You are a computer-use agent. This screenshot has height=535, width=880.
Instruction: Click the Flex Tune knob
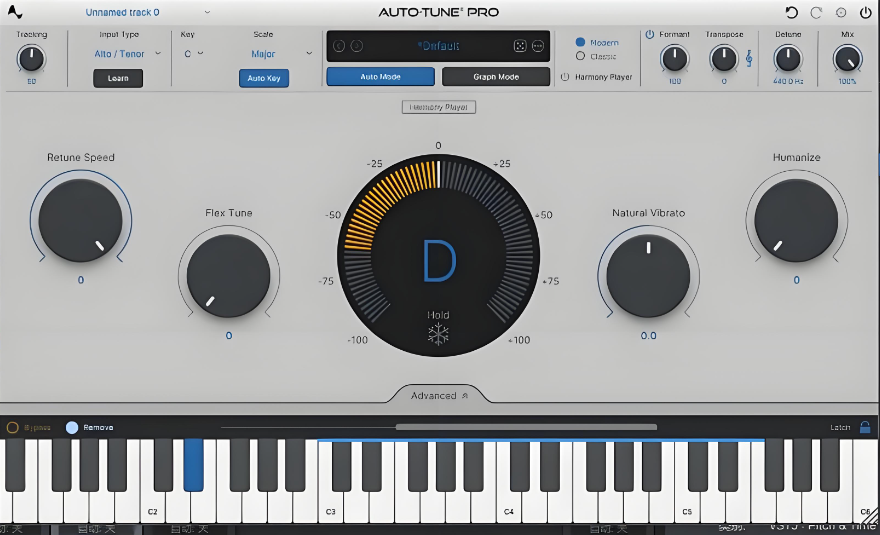coord(228,276)
